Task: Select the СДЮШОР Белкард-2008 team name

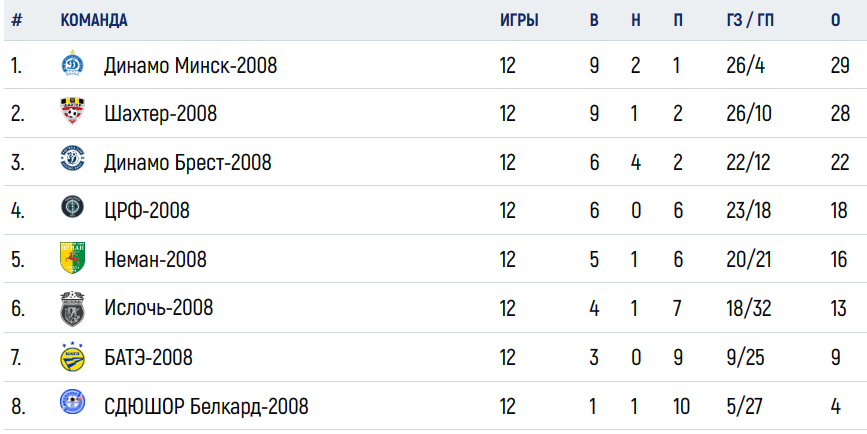Action: (x=206, y=407)
